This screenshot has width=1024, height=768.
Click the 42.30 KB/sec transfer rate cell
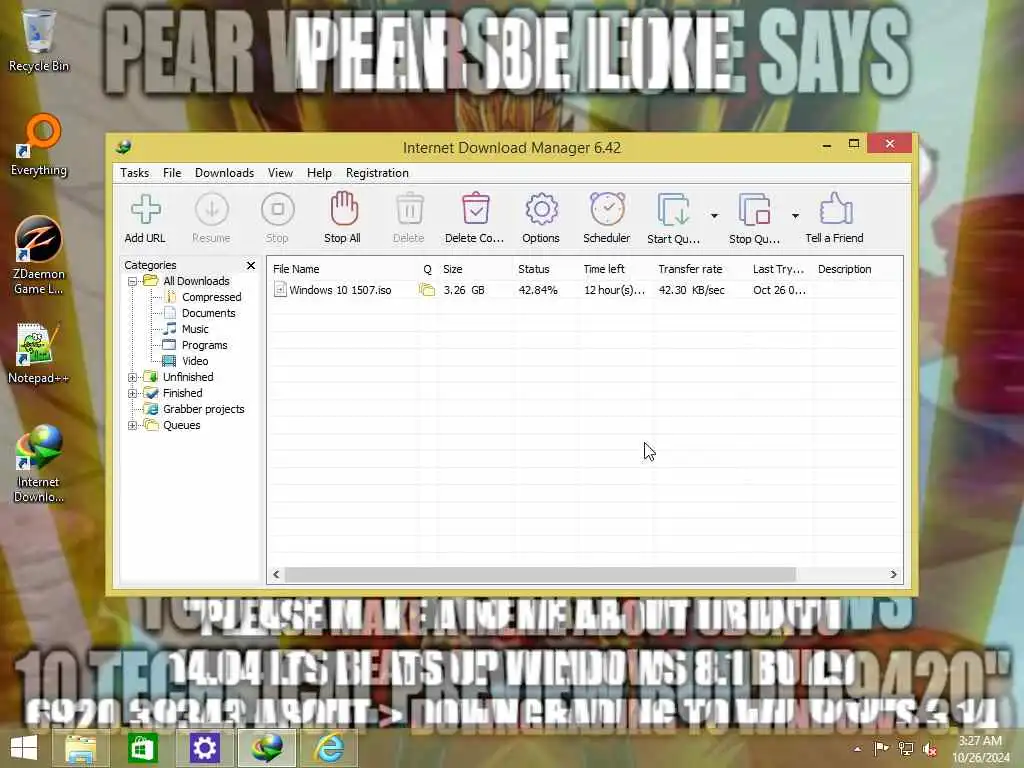[x=691, y=290]
